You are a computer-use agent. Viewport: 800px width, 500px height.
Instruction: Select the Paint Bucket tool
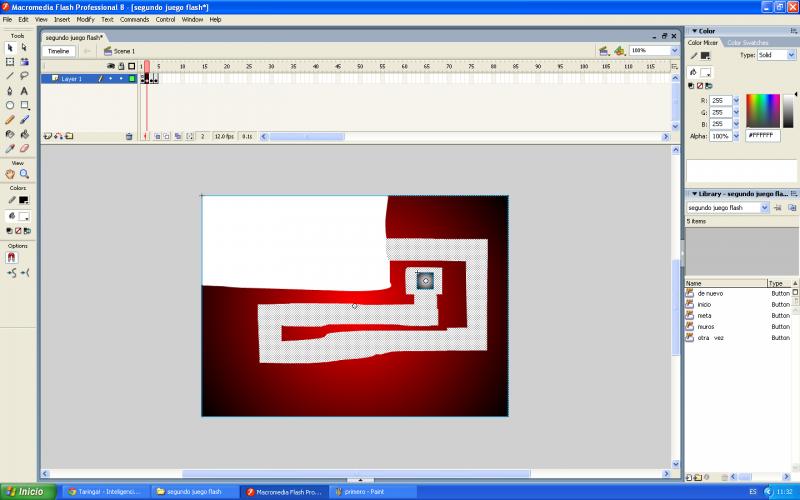click(24, 134)
